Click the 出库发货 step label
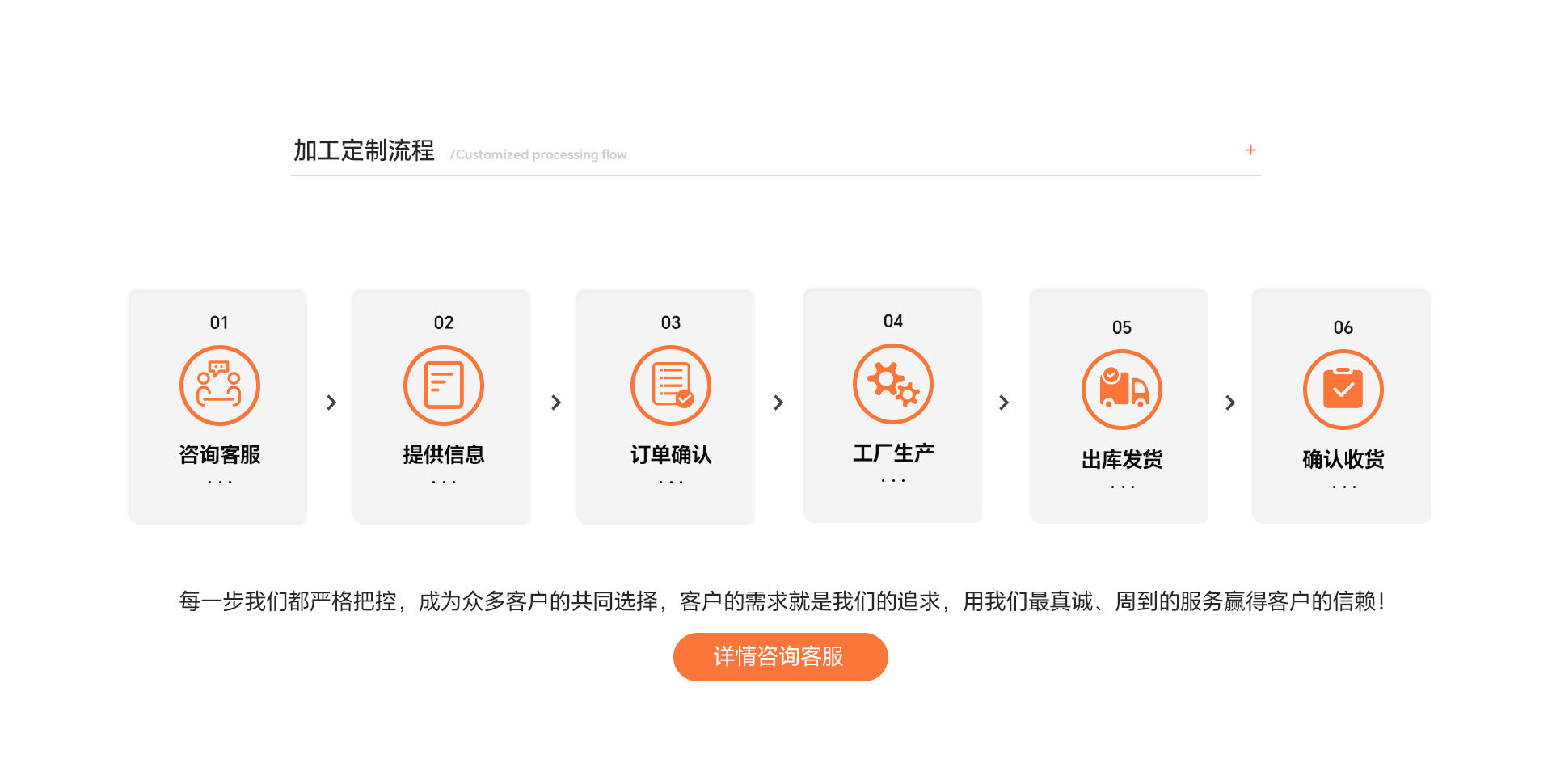Image resolution: width=1552 pixels, height=784 pixels. 1121,459
